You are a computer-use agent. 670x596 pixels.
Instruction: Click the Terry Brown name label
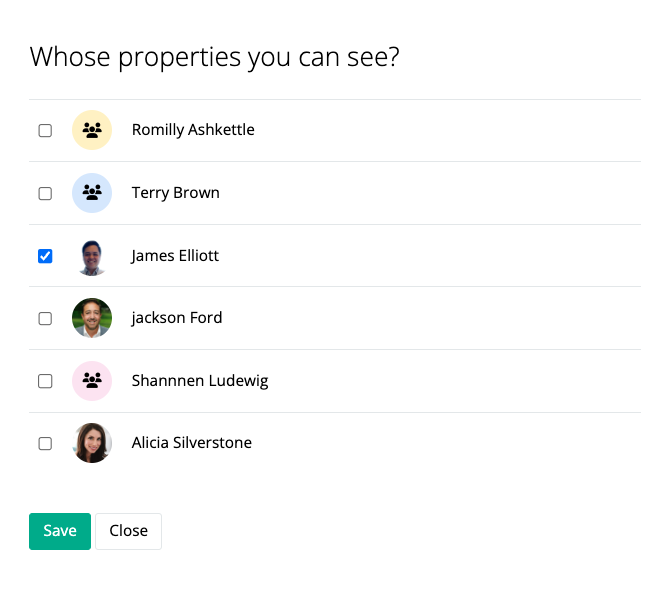click(x=176, y=193)
